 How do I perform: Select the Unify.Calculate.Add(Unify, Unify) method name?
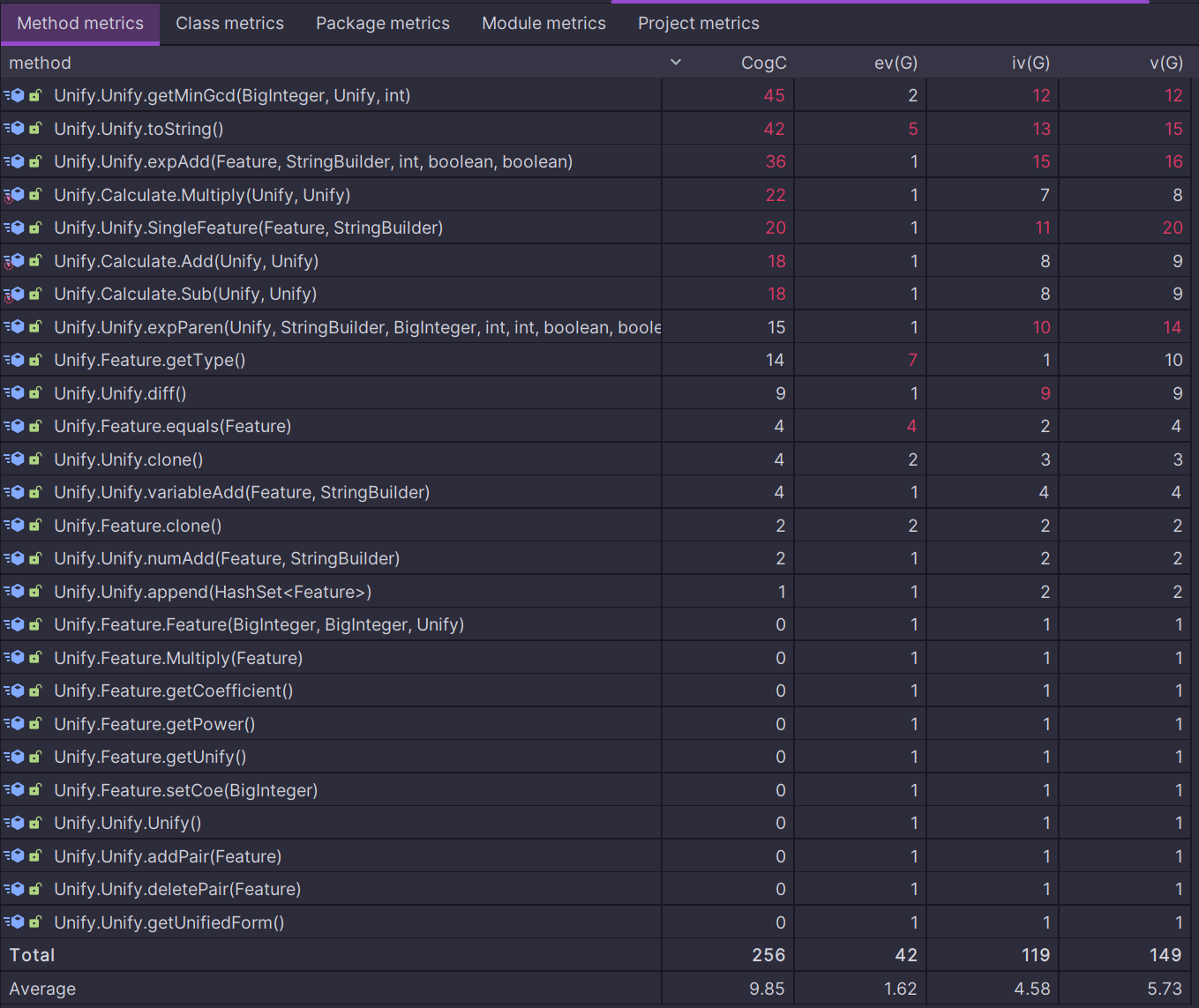tap(186, 261)
